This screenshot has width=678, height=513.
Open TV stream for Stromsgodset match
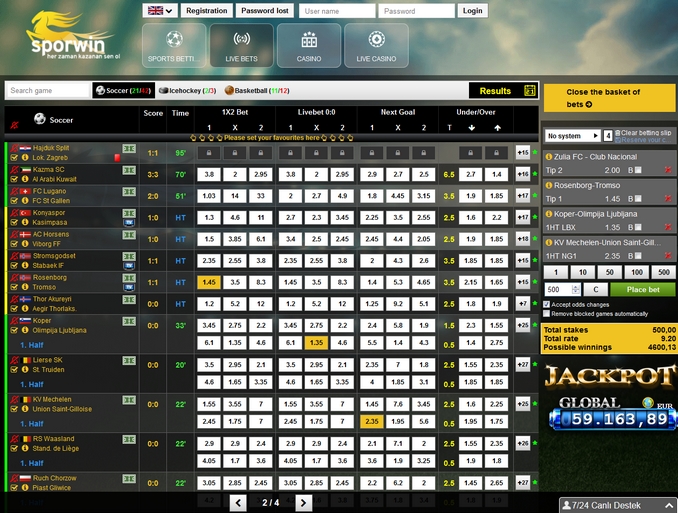129,266
